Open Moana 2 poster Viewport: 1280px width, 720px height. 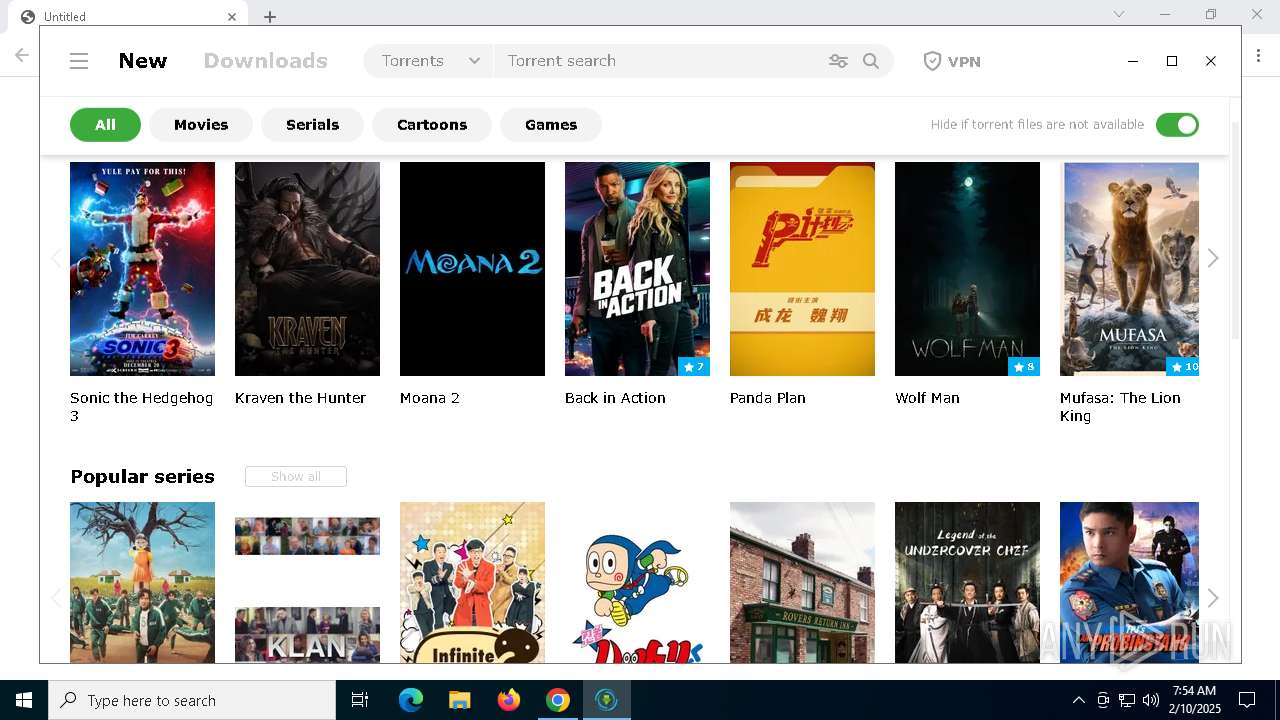pos(472,269)
